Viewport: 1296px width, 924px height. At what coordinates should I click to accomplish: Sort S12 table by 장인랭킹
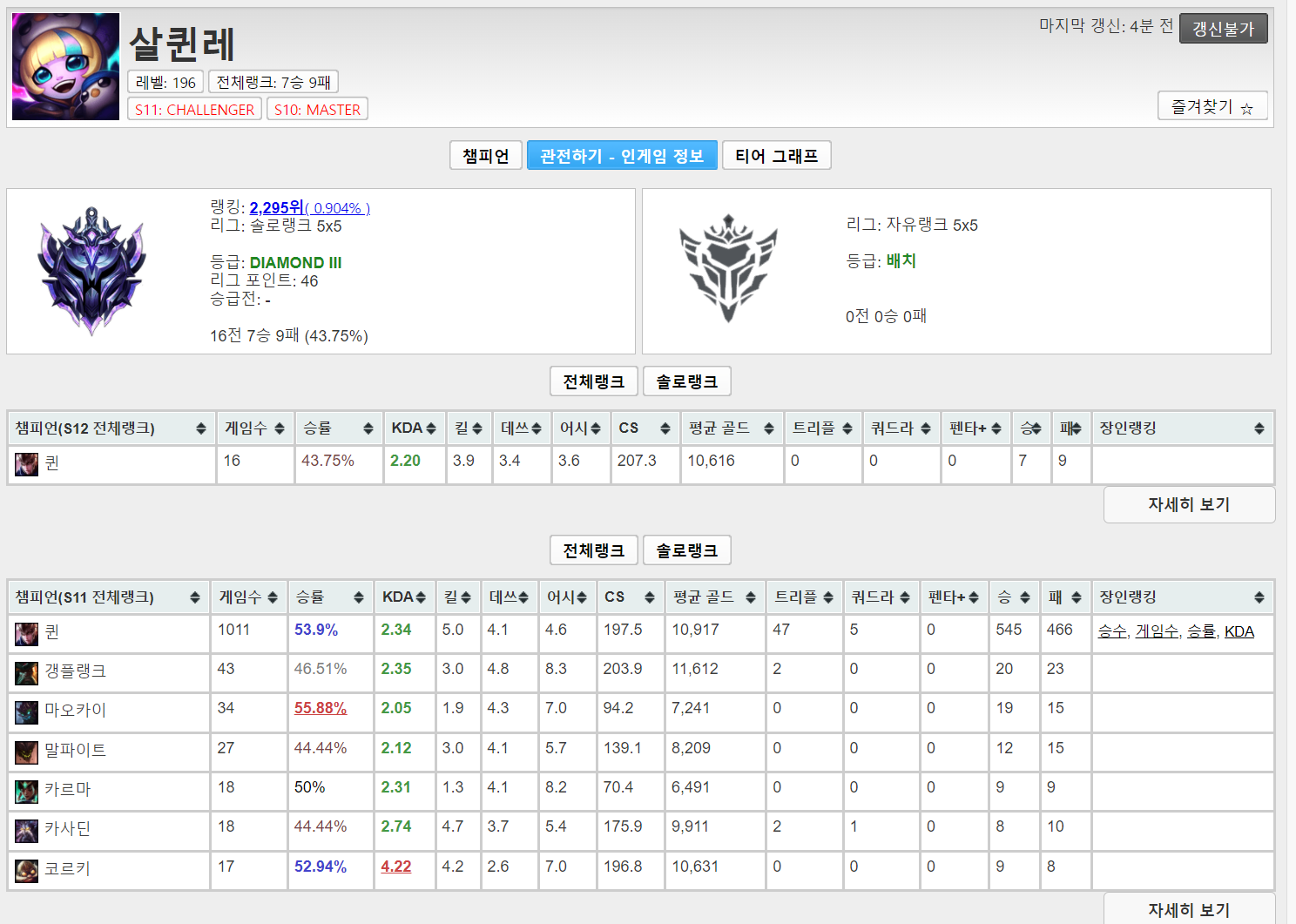(1182, 428)
